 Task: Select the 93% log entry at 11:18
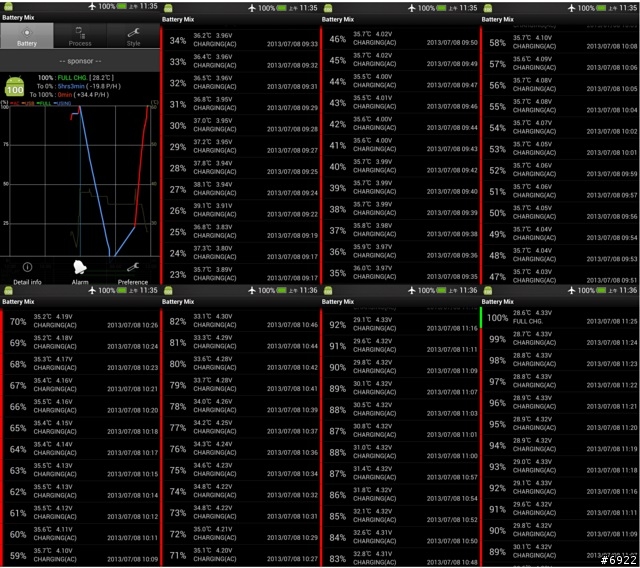560,466
